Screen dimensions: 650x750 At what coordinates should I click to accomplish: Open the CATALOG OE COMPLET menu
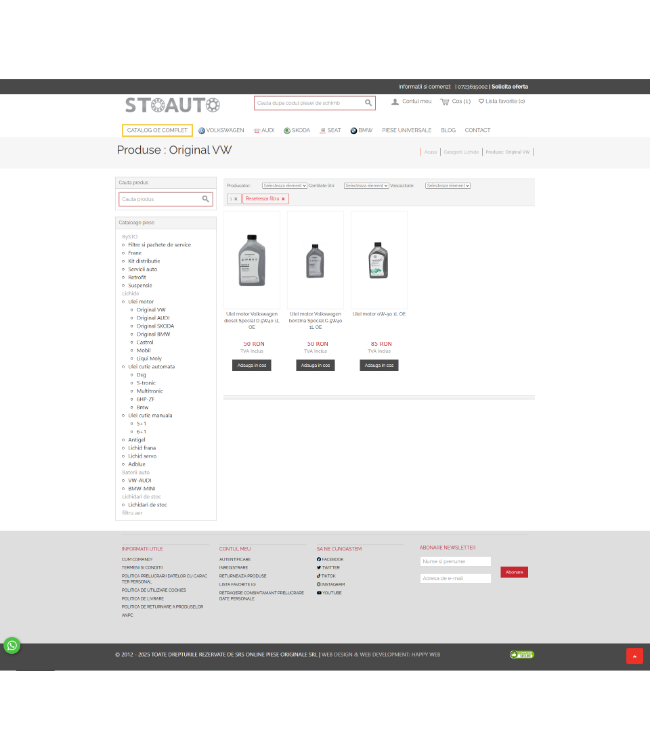click(157, 131)
